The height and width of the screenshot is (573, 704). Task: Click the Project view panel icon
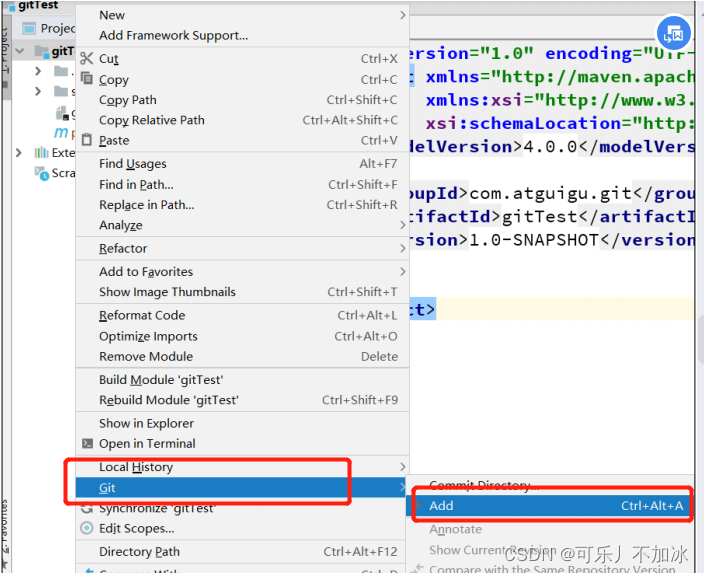(x=29, y=29)
